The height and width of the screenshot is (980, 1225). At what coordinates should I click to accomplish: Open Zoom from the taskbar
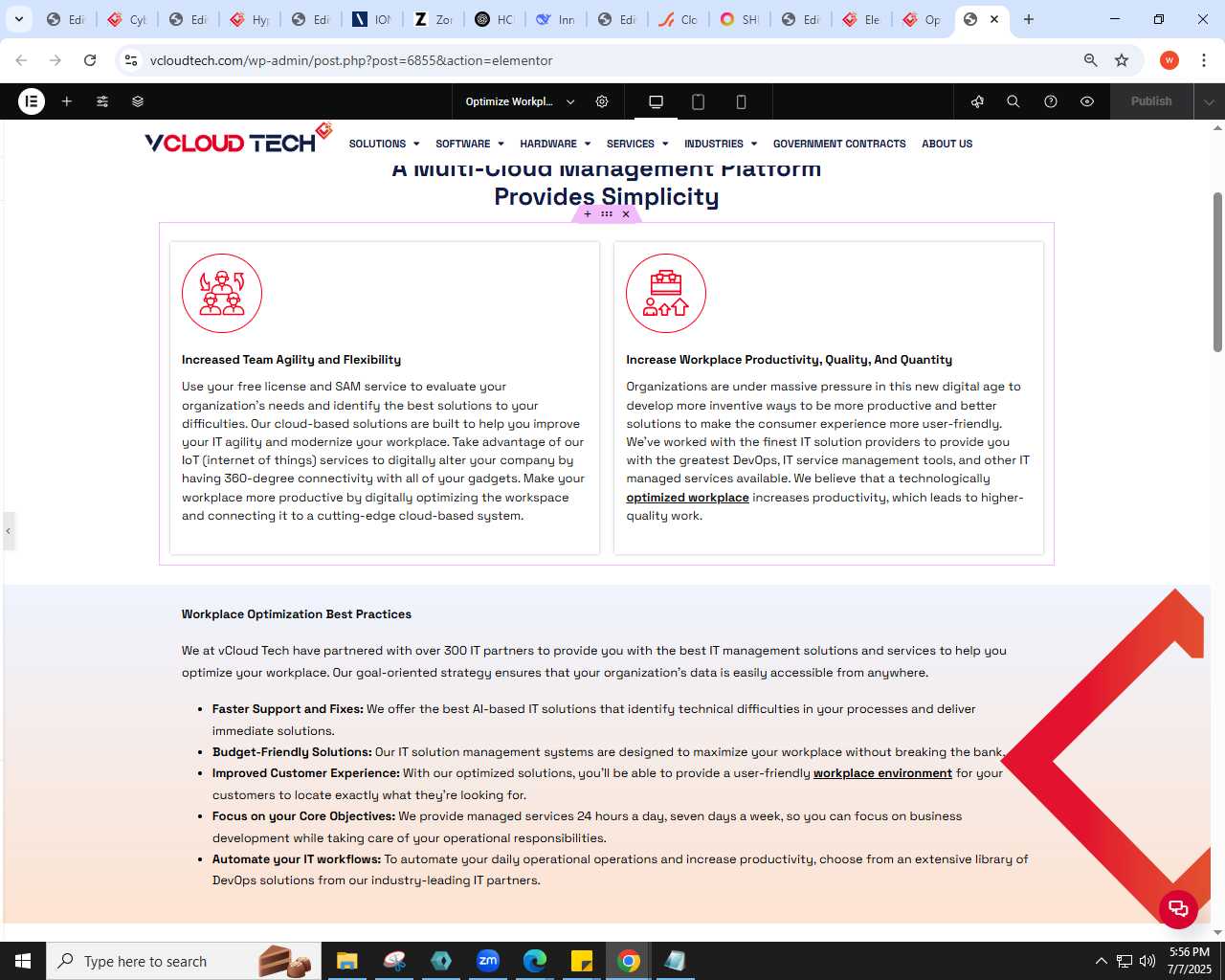click(488, 961)
